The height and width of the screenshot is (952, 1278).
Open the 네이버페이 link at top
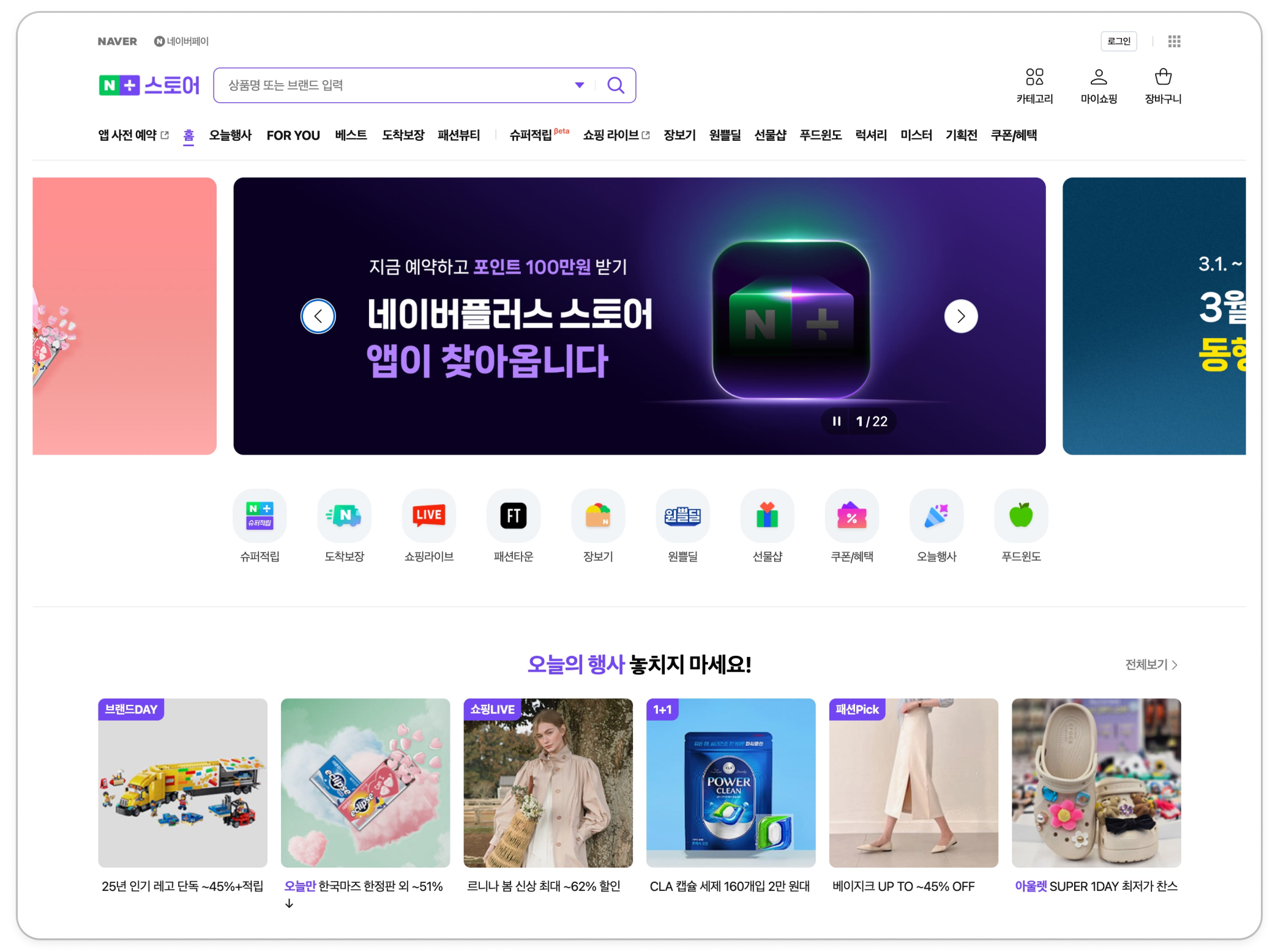(182, 41)
